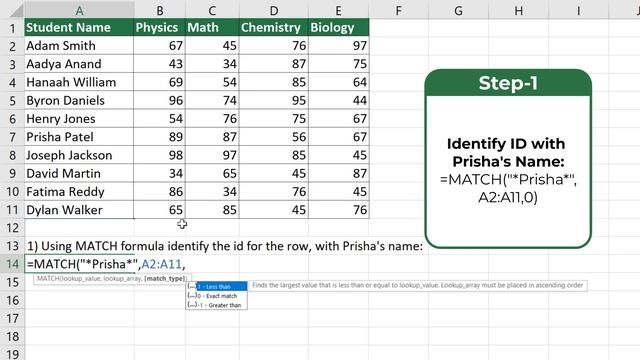Select column H header
This screenshot has height=360, width=640.
[518, 10]
